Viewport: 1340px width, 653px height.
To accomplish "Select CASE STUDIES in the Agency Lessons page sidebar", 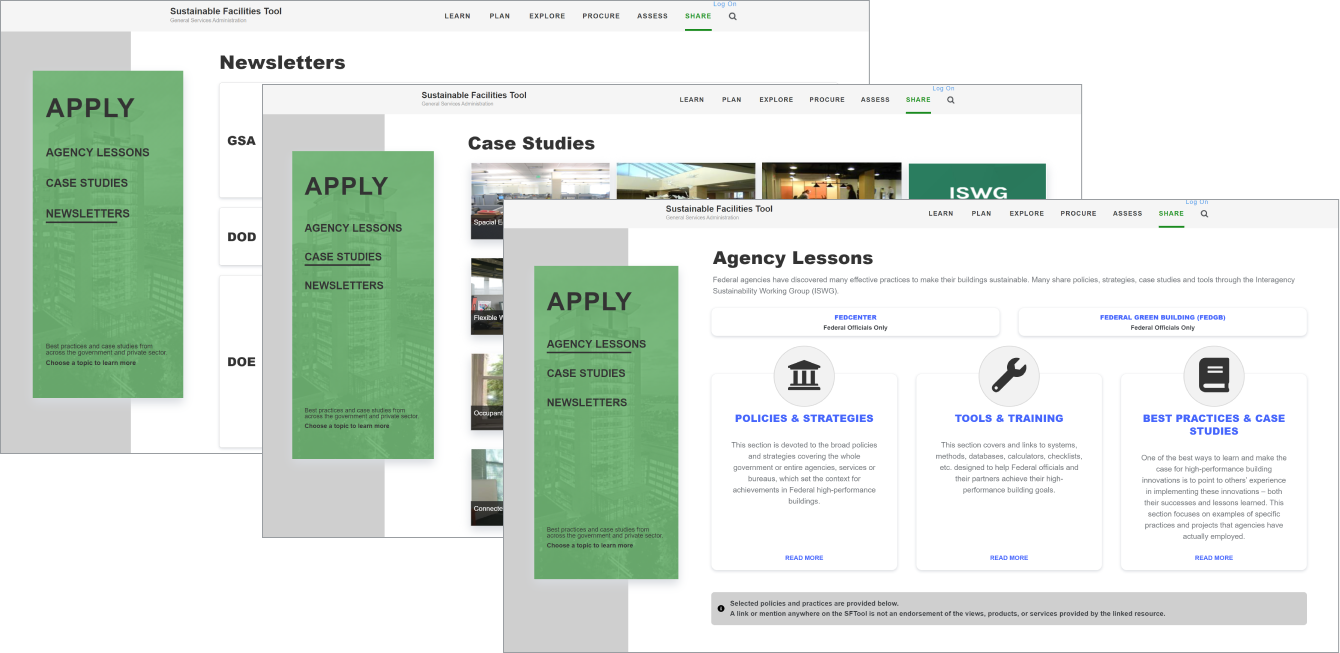I will point(586,373).
